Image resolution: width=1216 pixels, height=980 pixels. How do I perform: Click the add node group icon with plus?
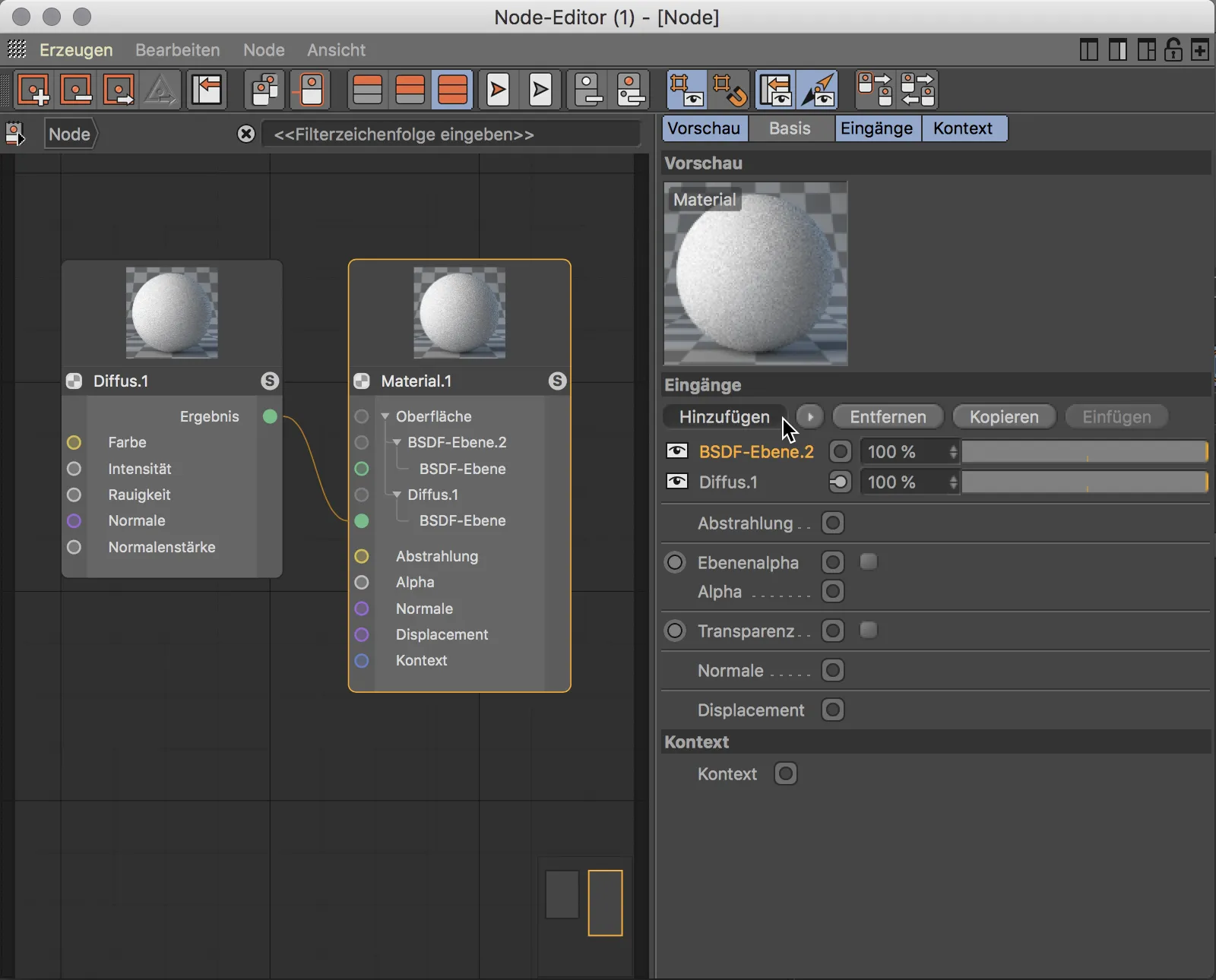(33, 90)
